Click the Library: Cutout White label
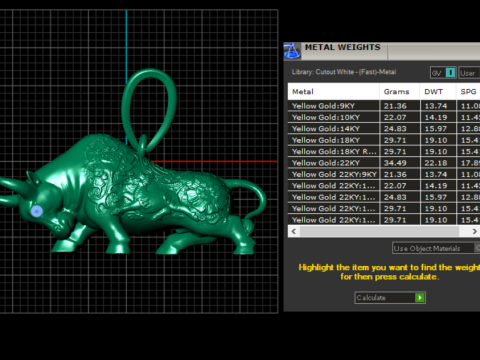Image resolution: width=480 pixels, height=360 pixels. pos(344,72)
